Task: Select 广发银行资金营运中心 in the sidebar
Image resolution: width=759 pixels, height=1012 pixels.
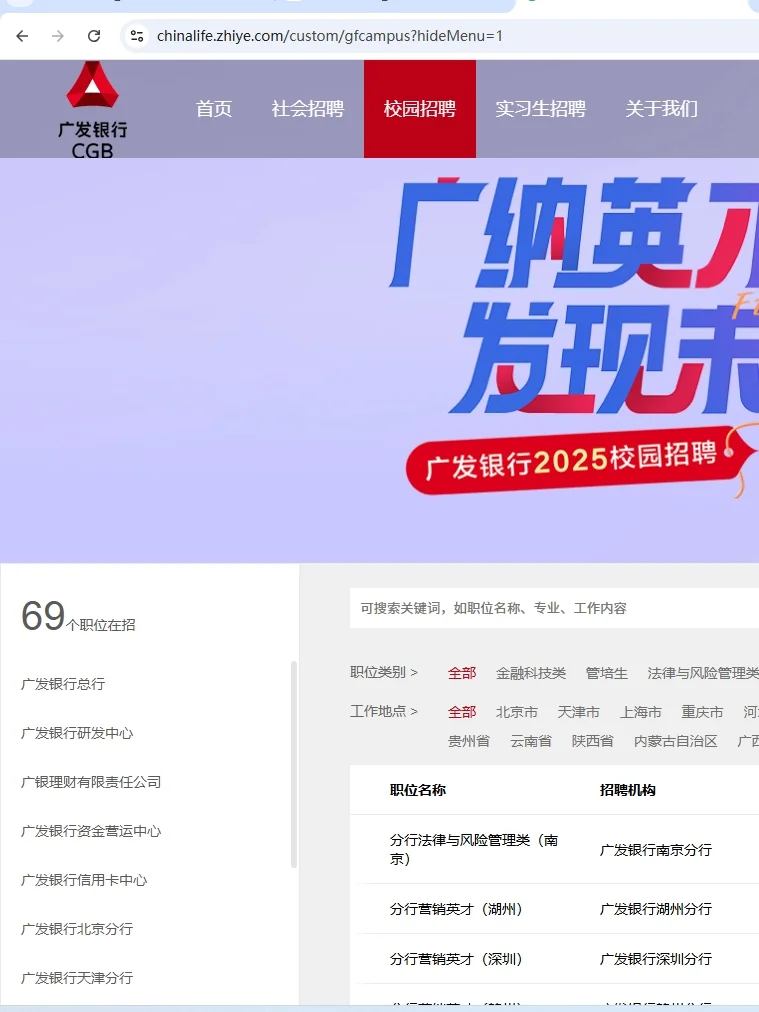Action: 91,831
